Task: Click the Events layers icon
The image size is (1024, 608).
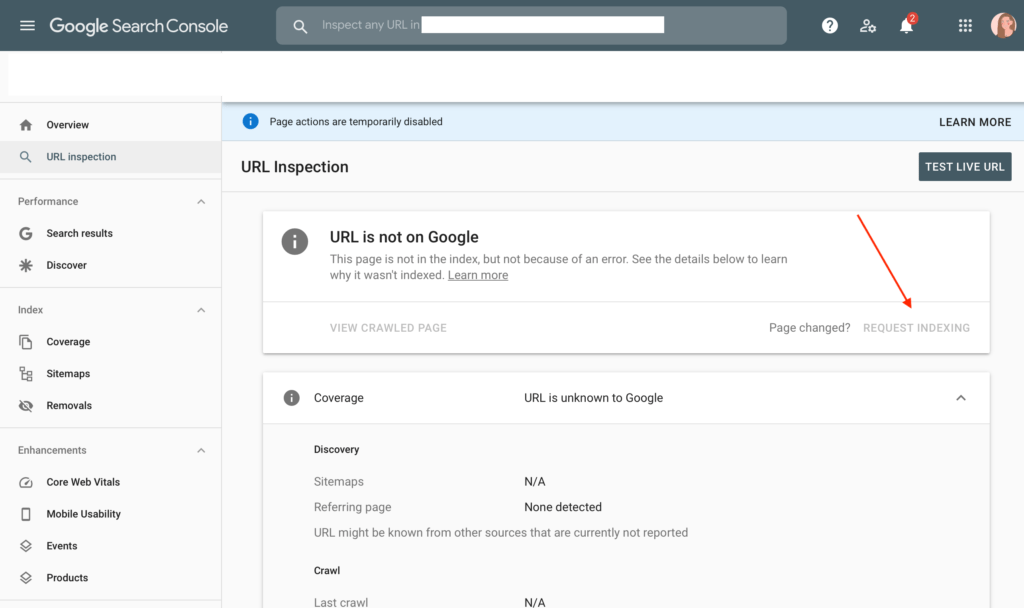Action: [25, 546]
